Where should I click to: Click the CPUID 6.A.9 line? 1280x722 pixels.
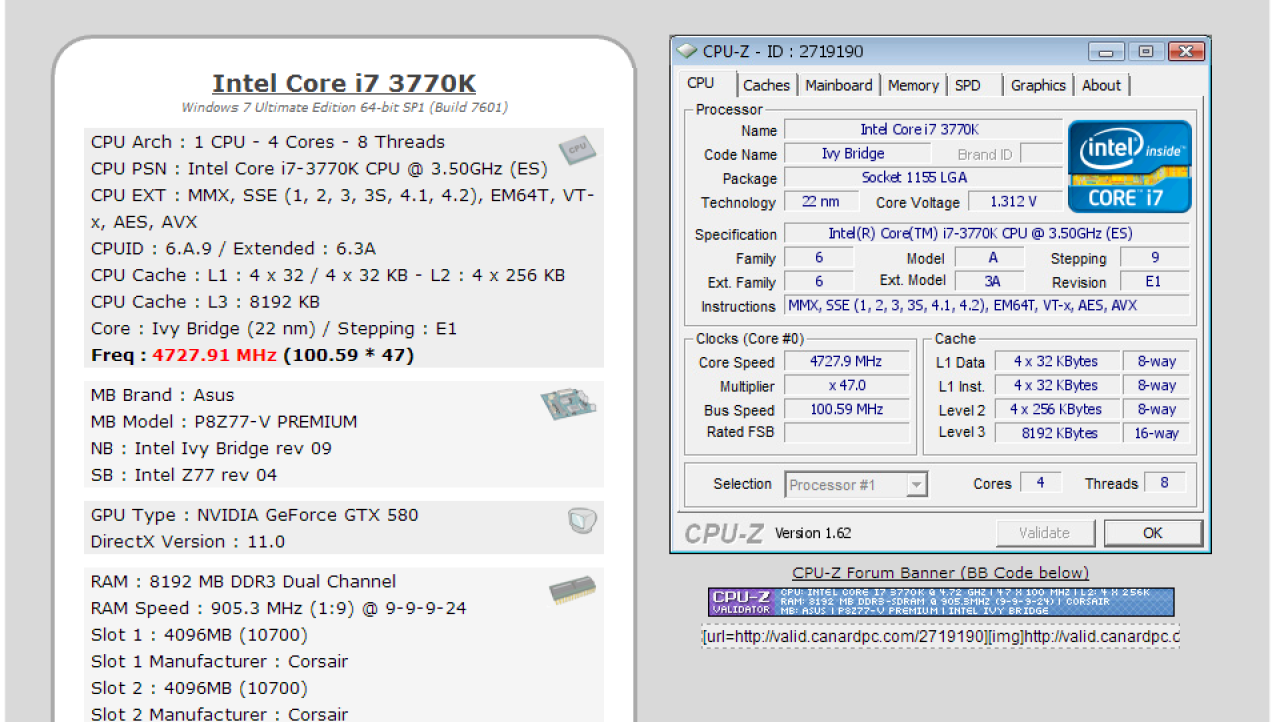(234, 249)
